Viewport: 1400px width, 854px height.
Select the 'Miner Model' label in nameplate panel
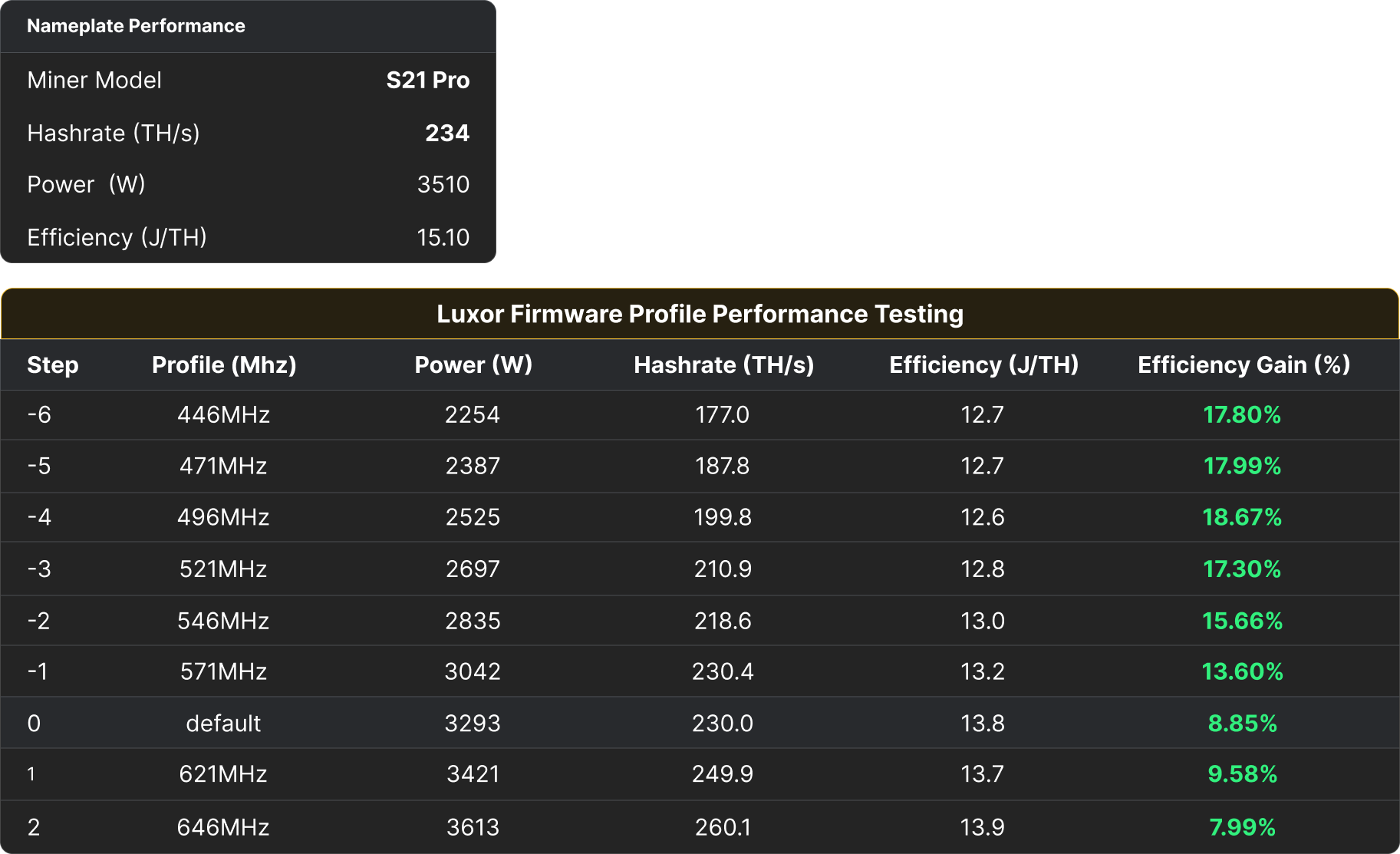pyautogui.click(x=94, y=80)
